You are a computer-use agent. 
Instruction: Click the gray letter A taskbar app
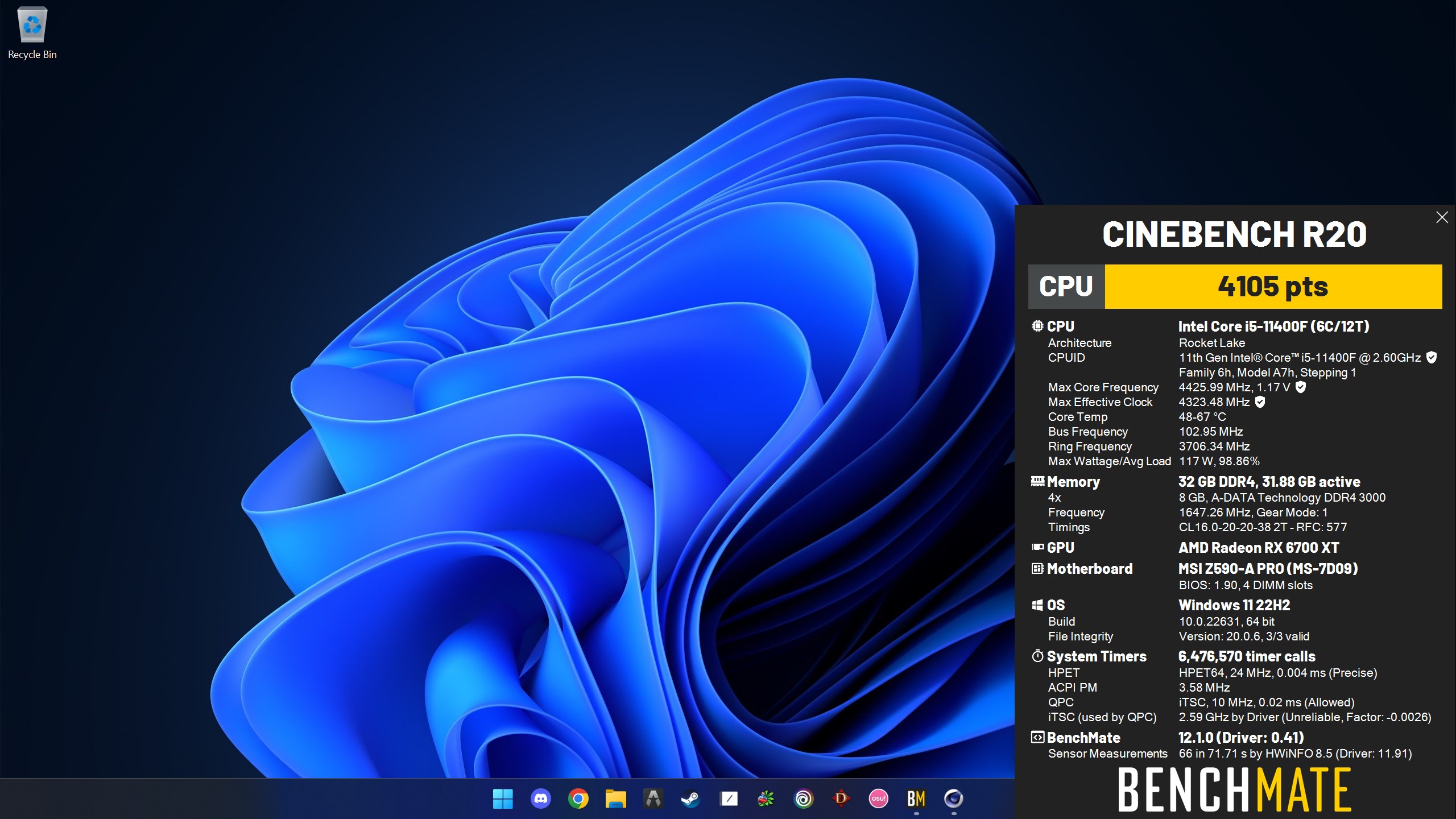click(x=653, y=799)
